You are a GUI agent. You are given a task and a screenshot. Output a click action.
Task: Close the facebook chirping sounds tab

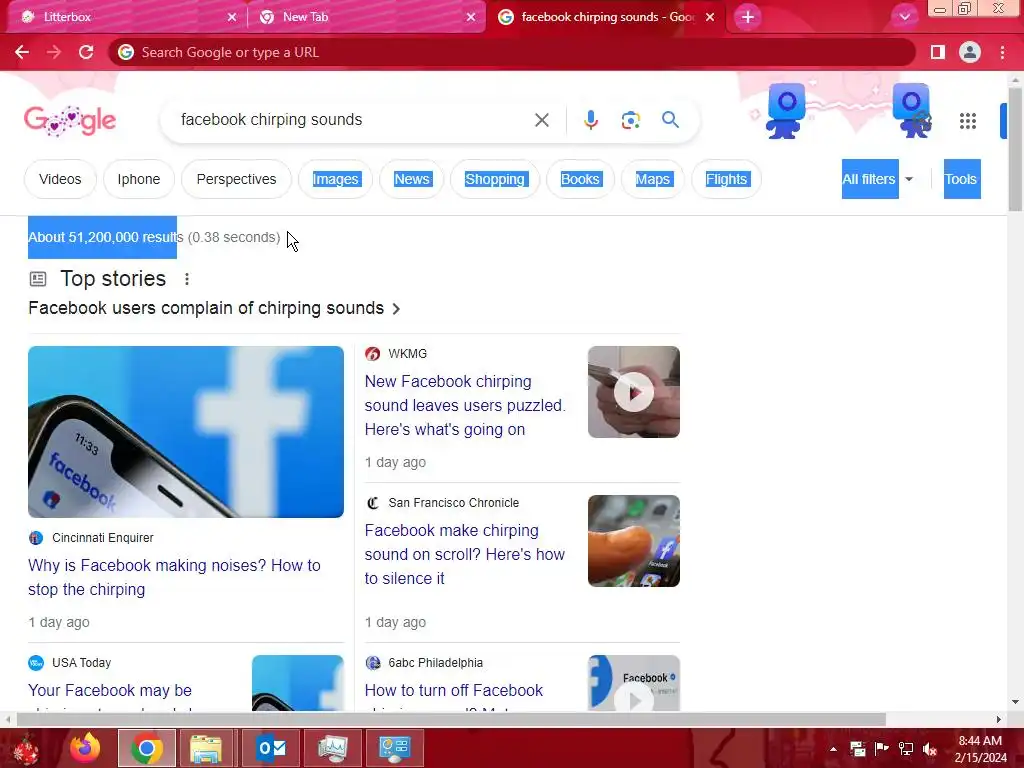(710, 17)
